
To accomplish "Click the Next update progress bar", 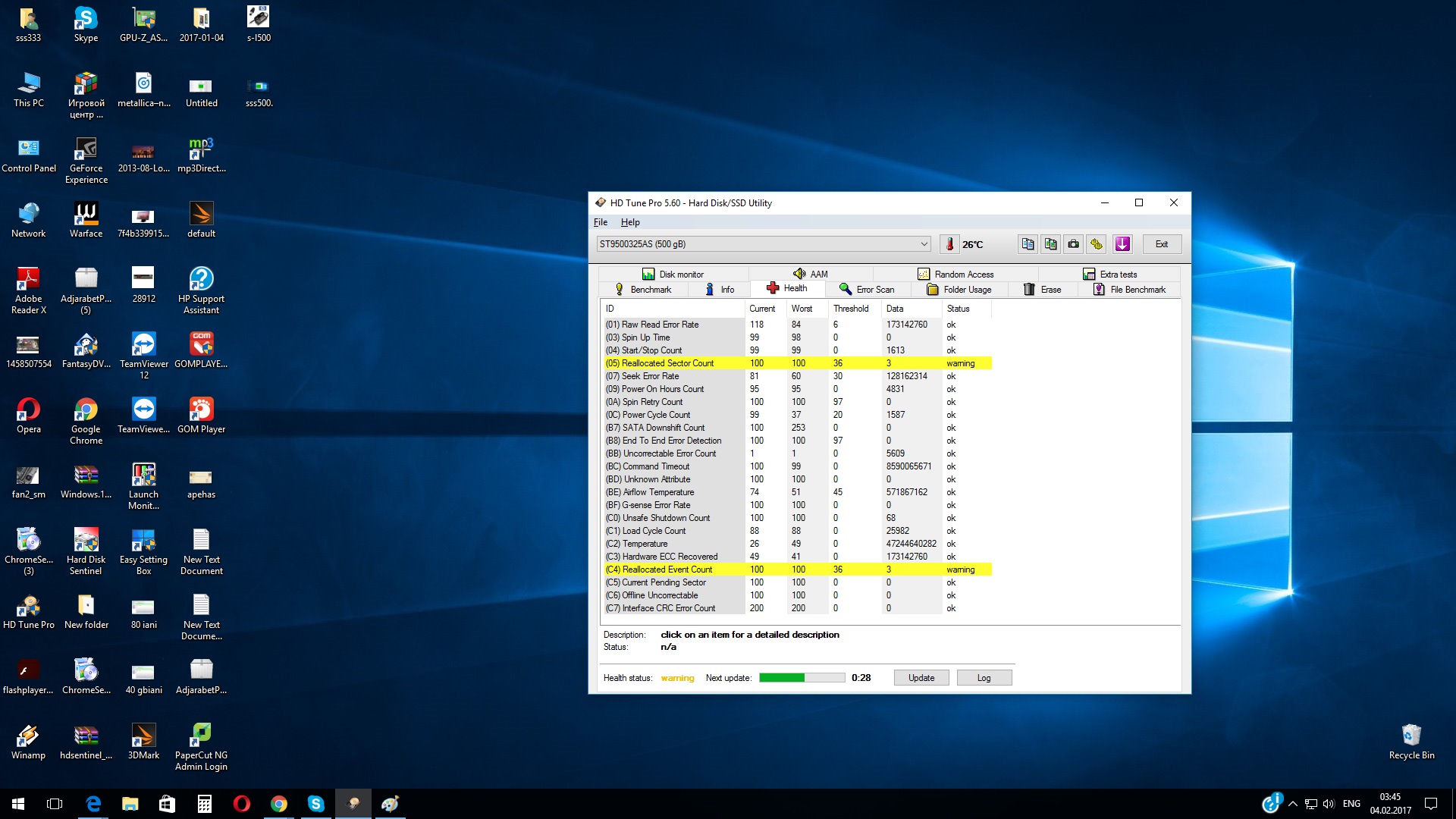I will pos(802,678).
